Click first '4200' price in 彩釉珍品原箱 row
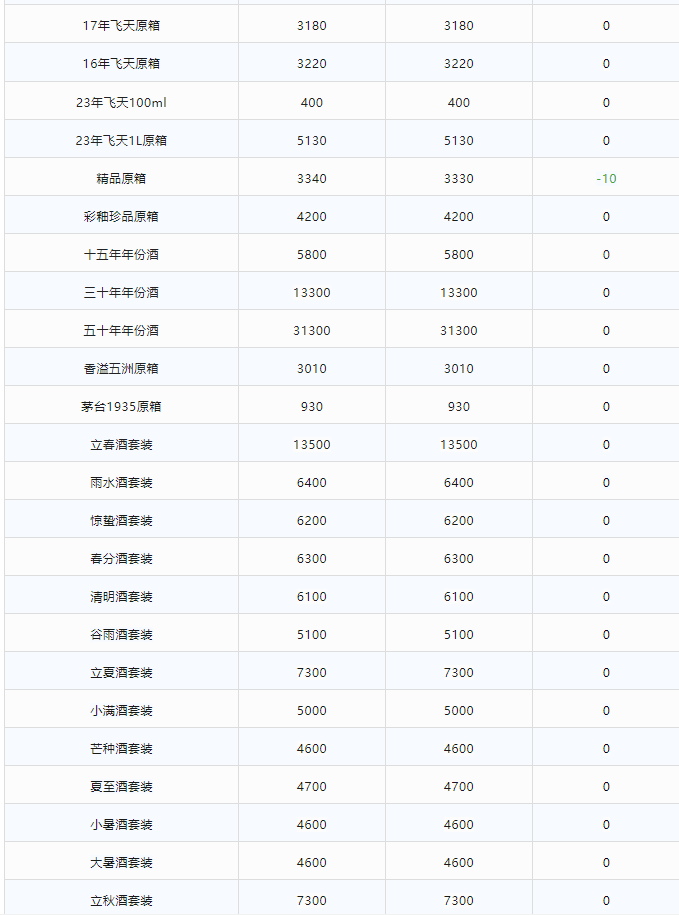 [312, 216]
